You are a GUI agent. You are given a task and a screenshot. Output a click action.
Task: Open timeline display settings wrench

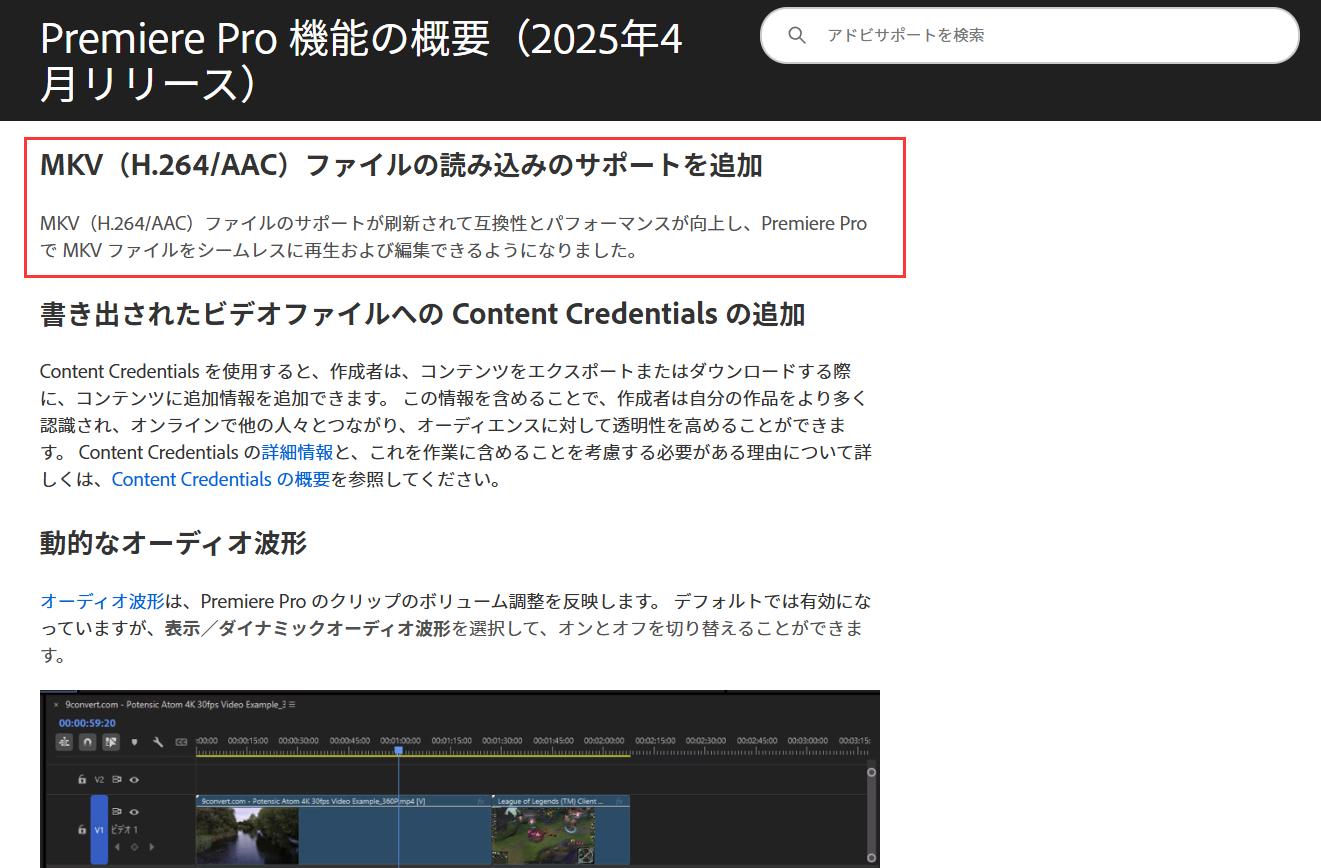(x=158, y=742)
